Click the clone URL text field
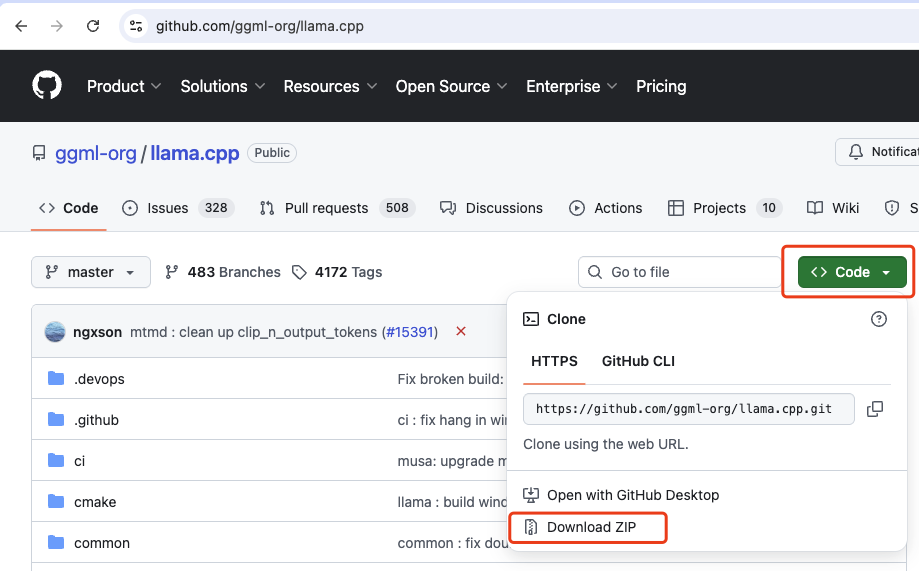This screenshot has height=571, width=919. 689,409
